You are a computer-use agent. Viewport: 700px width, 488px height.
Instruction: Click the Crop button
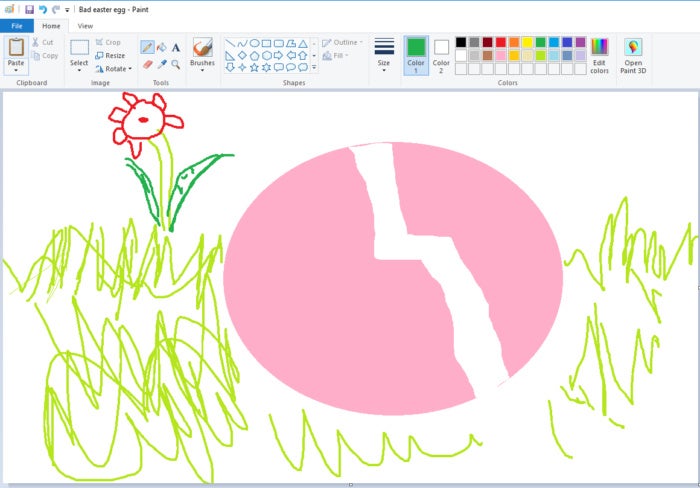click(x=108, y=42)
